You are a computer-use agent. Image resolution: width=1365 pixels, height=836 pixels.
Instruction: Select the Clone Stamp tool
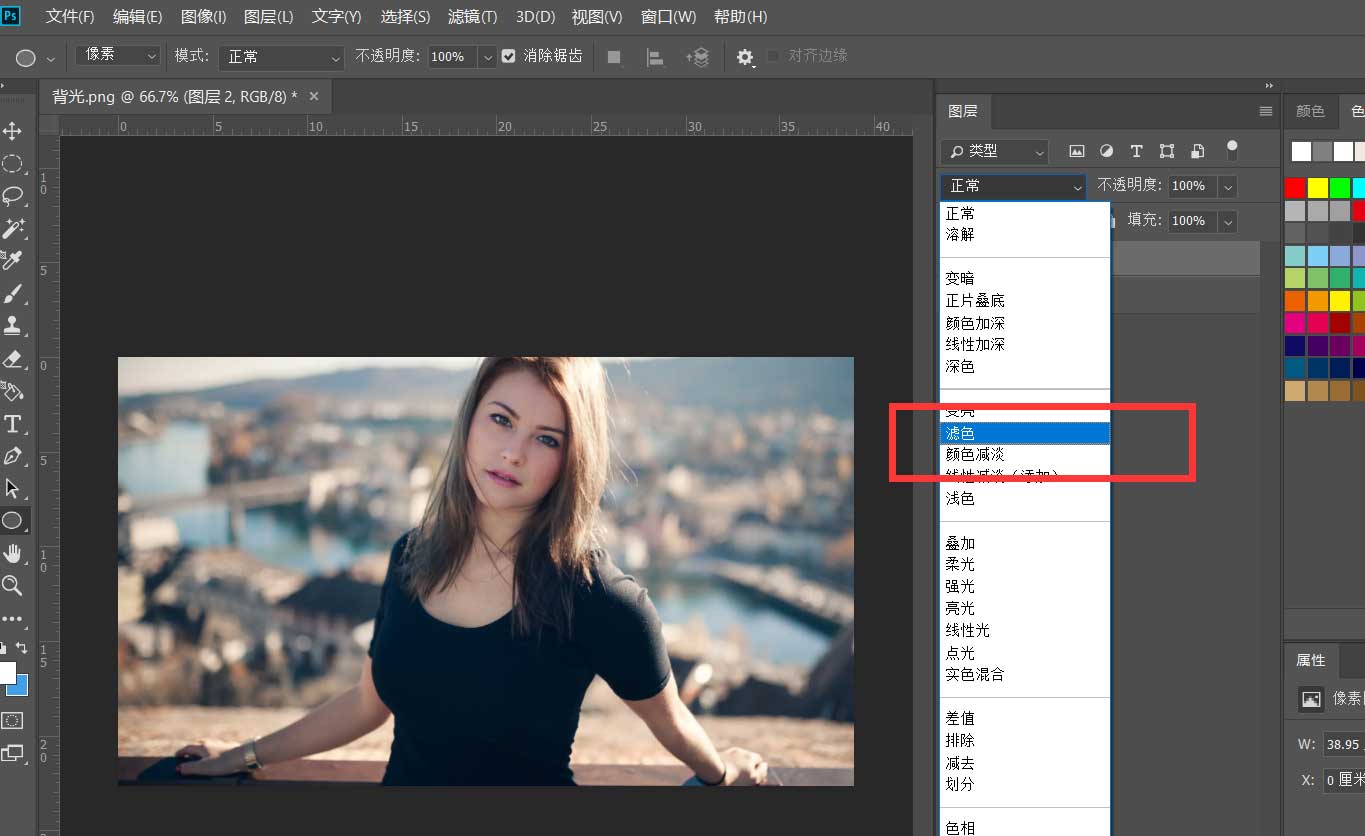coord(14,326)
